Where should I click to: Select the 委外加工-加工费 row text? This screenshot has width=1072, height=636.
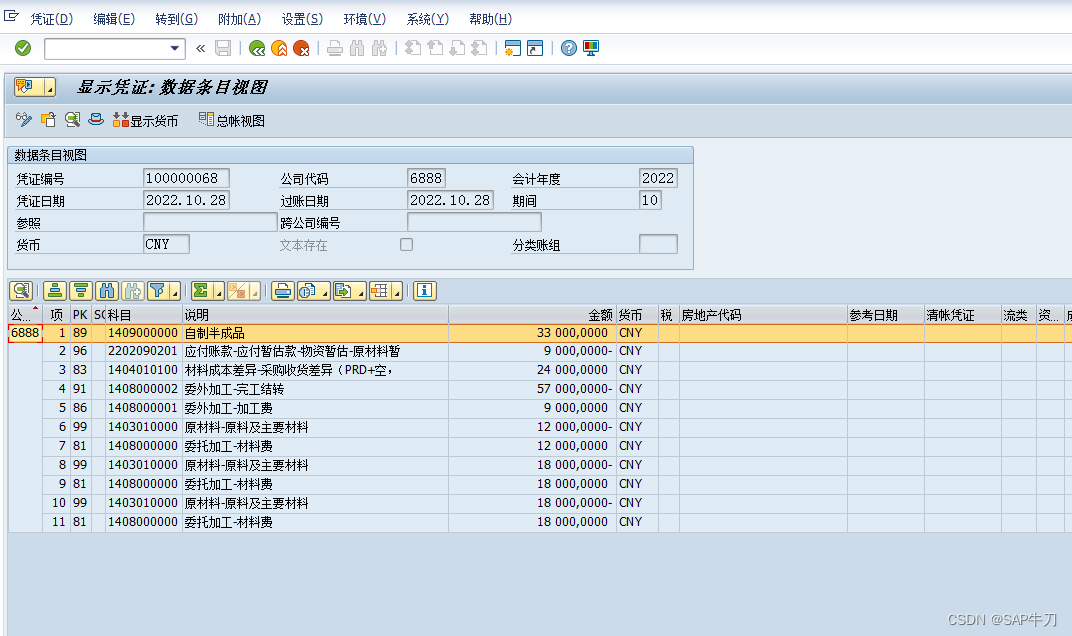(x=228, y=408)
